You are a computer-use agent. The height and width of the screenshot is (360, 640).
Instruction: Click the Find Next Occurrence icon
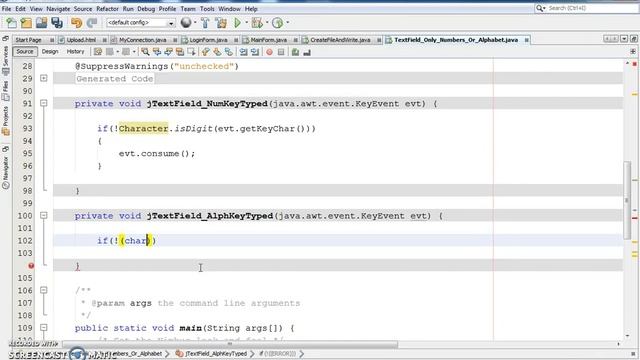pyautogui.click(x=168, y=52)
